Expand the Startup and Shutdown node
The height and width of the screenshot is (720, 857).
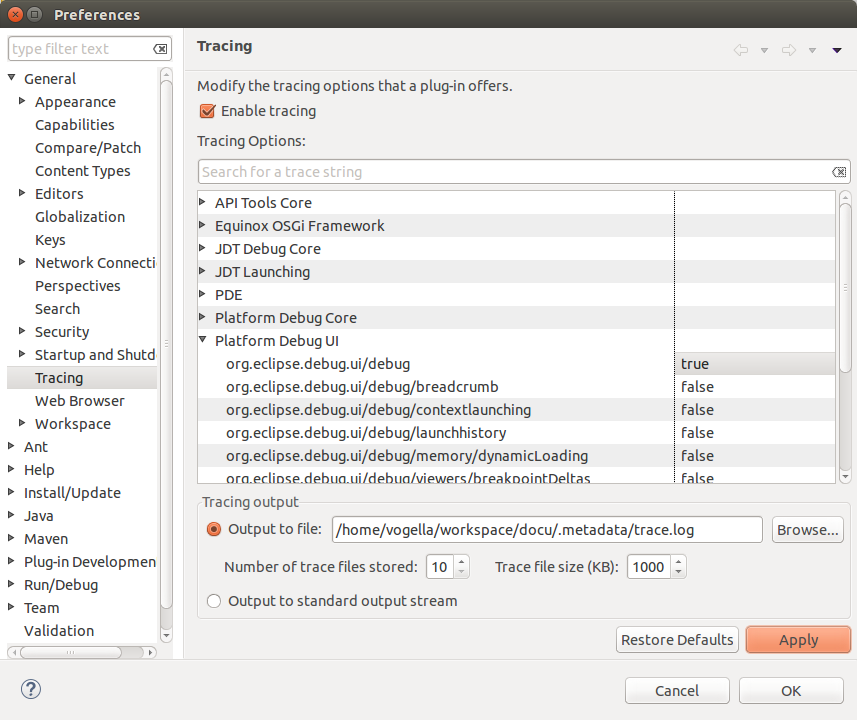coord(22,353)
